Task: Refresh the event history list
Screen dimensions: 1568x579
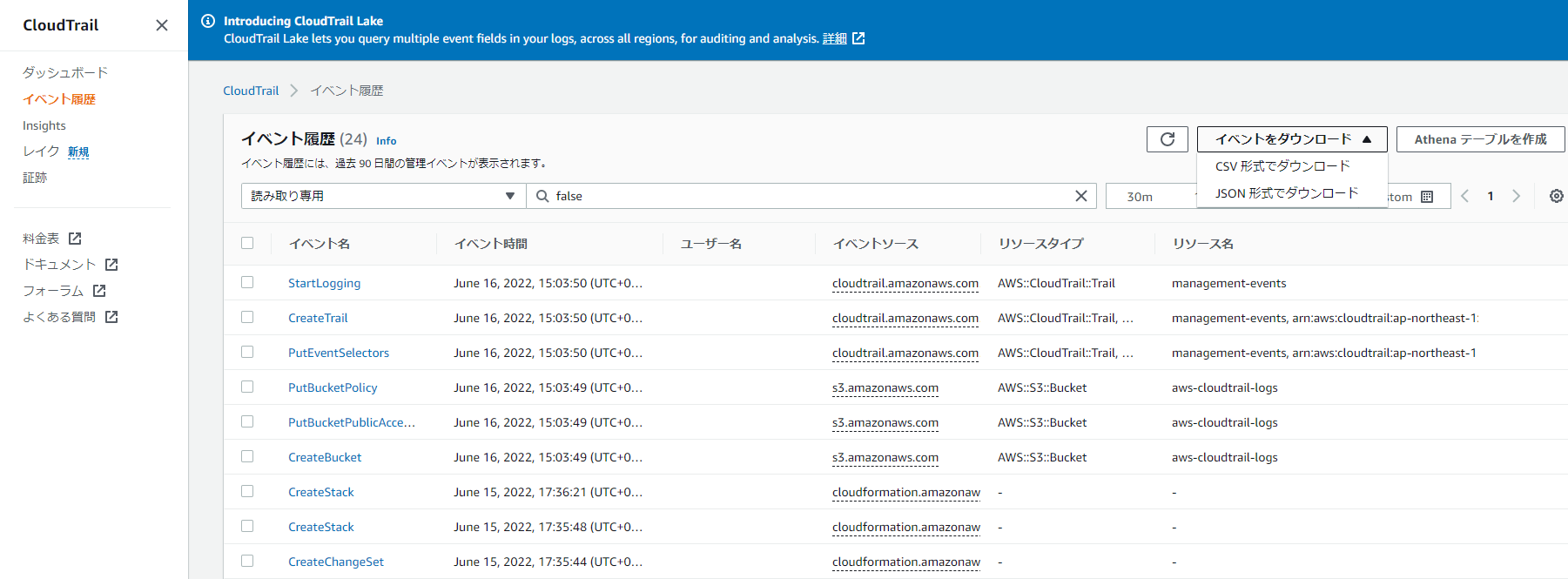Action: tap(1168, 139)
